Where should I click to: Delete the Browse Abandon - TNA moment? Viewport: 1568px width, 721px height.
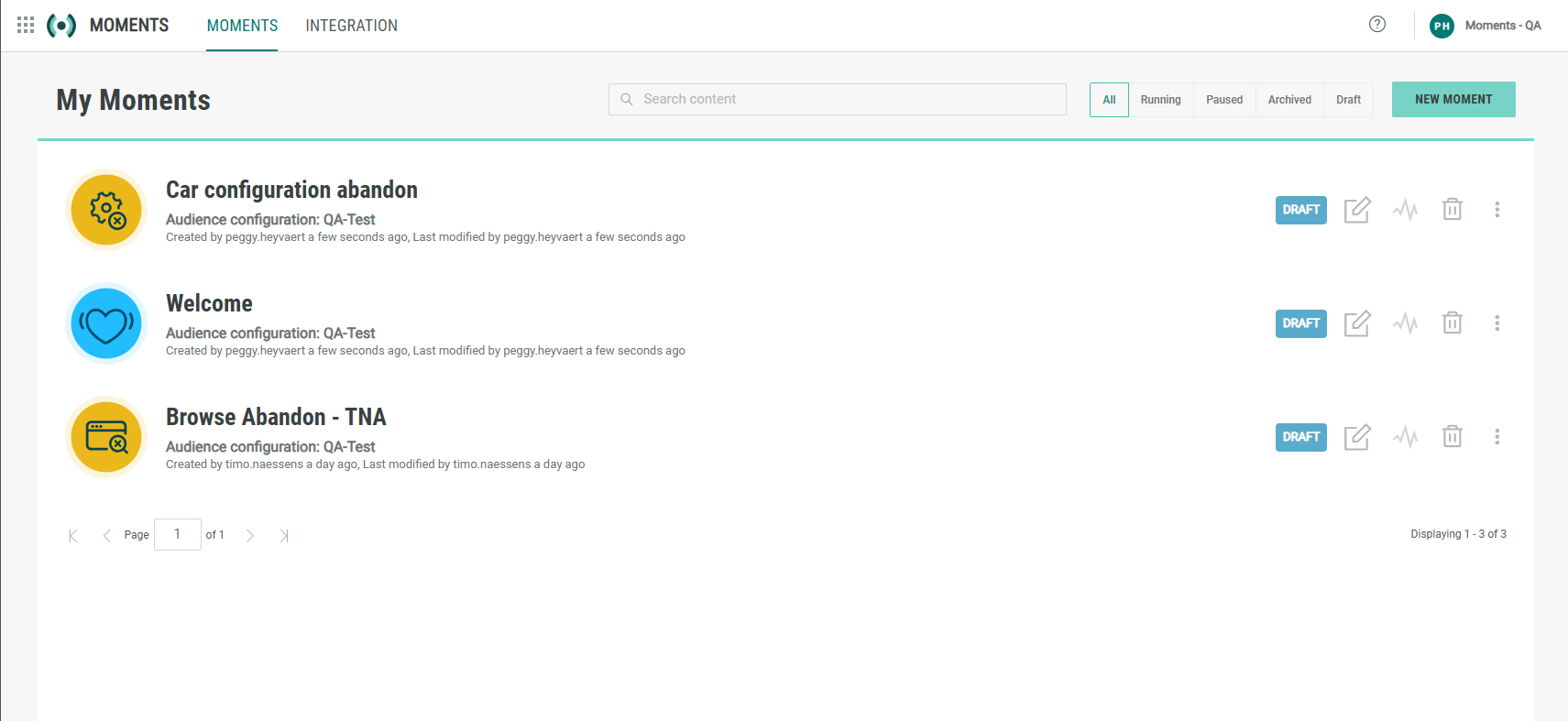pyautogui.click(x=1452, y=437)
